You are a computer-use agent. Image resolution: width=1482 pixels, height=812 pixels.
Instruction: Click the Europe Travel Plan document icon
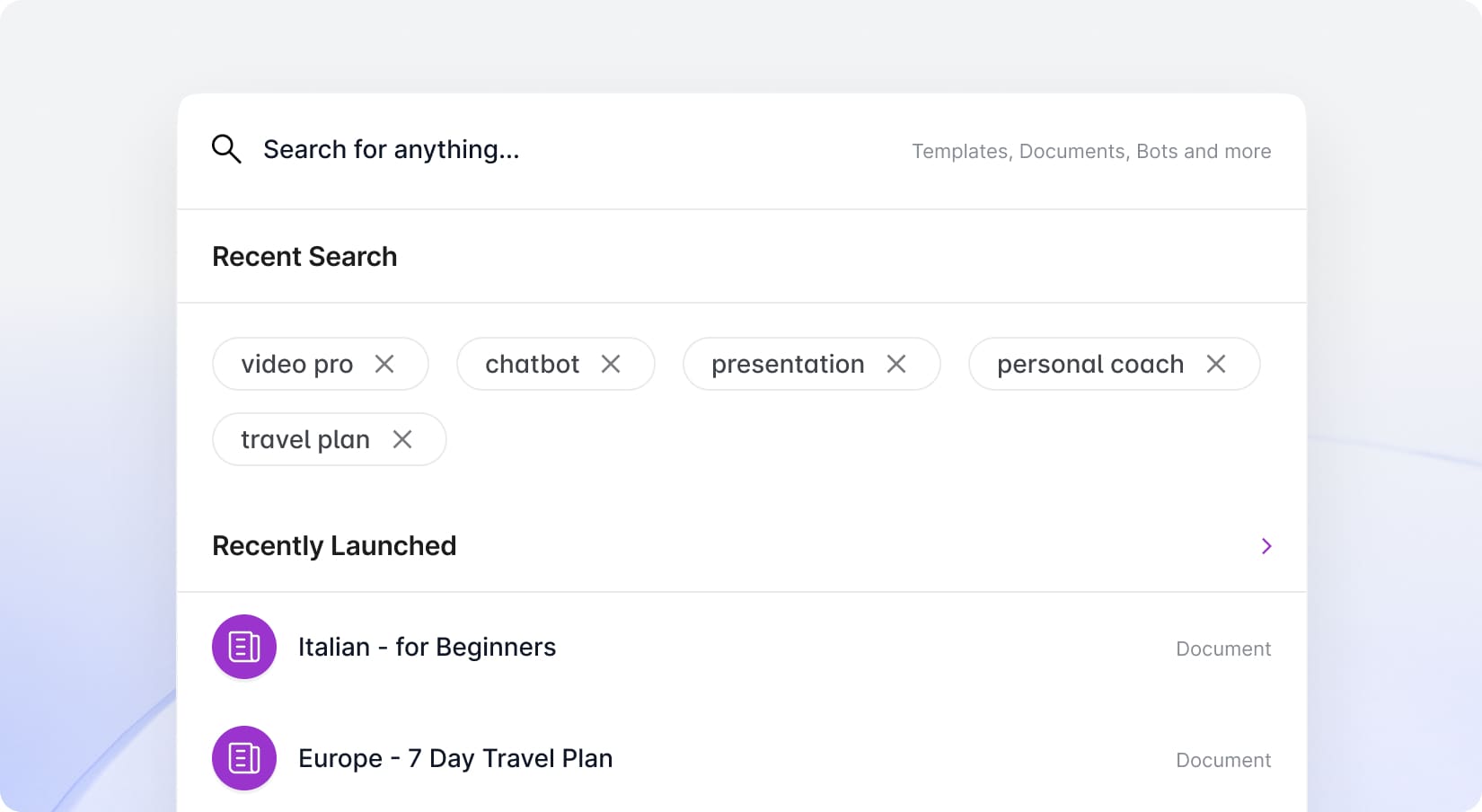click(244, 758)
